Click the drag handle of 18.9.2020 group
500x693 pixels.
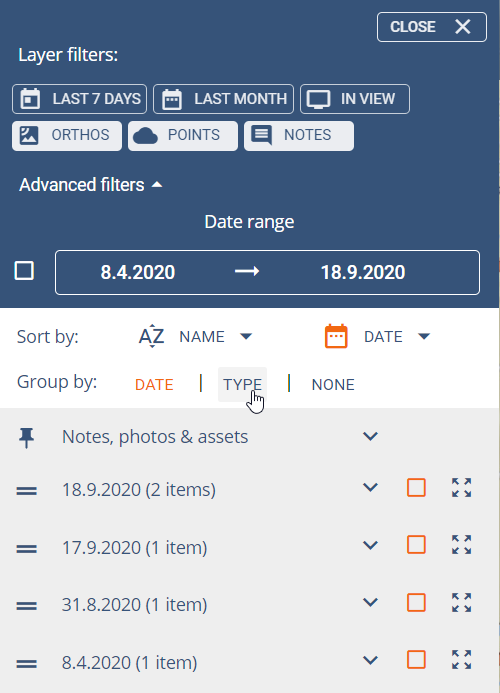click(27, 491)
